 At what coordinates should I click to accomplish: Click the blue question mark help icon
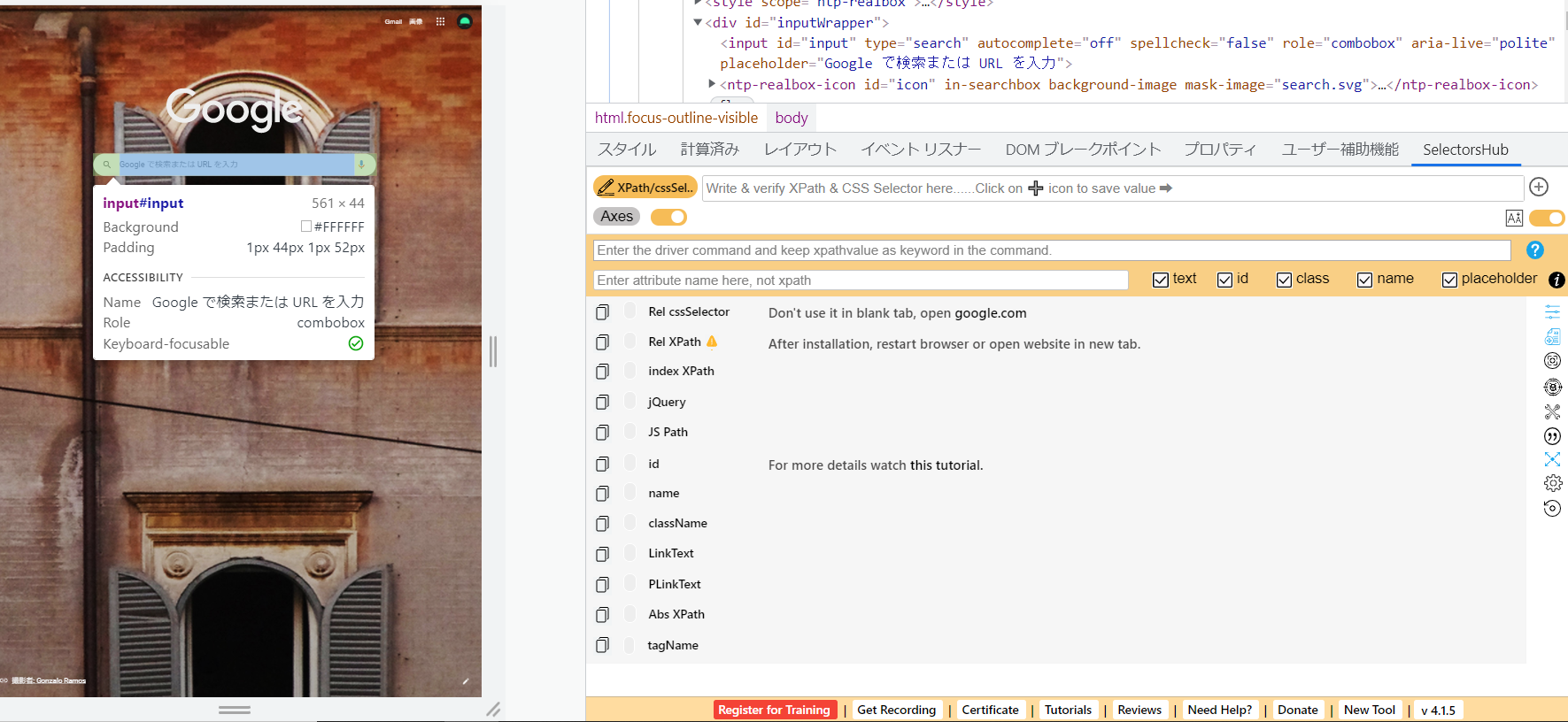pyautogui.click(x=1535, y=250)
